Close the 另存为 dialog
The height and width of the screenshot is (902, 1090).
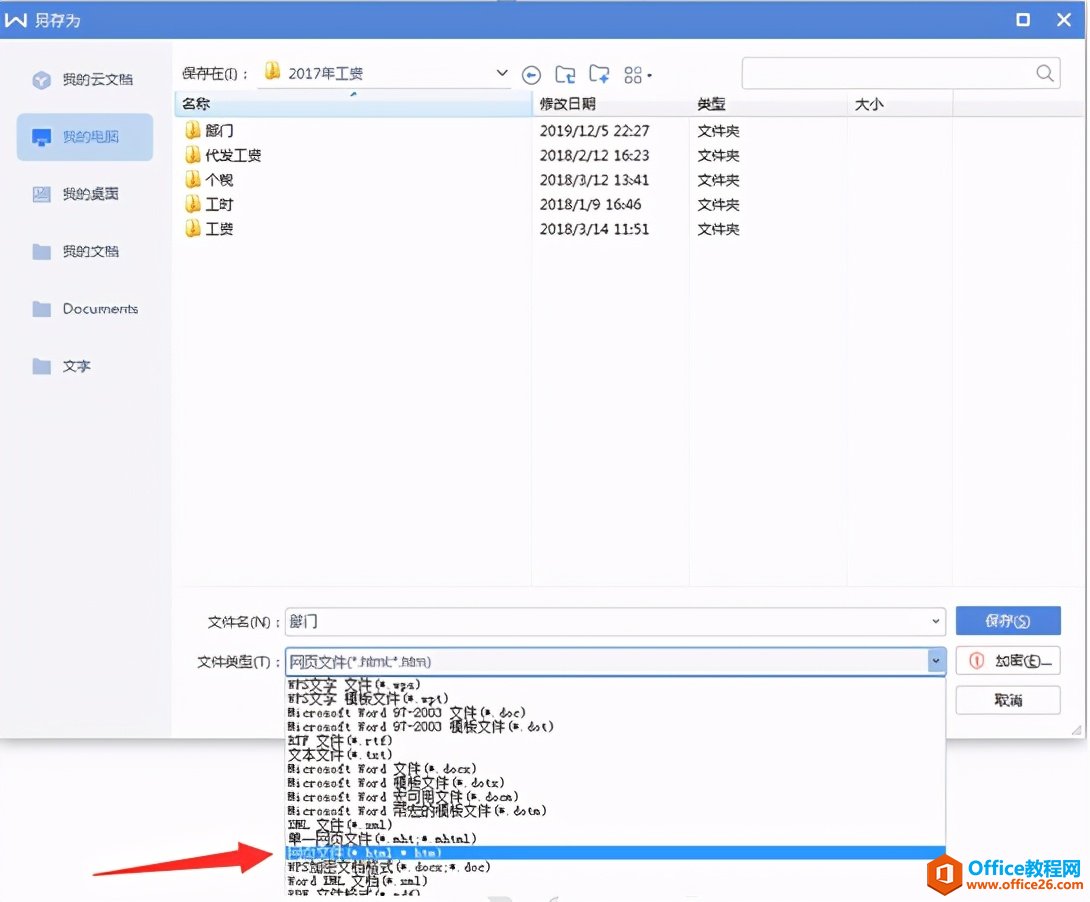pos(1064,19)
